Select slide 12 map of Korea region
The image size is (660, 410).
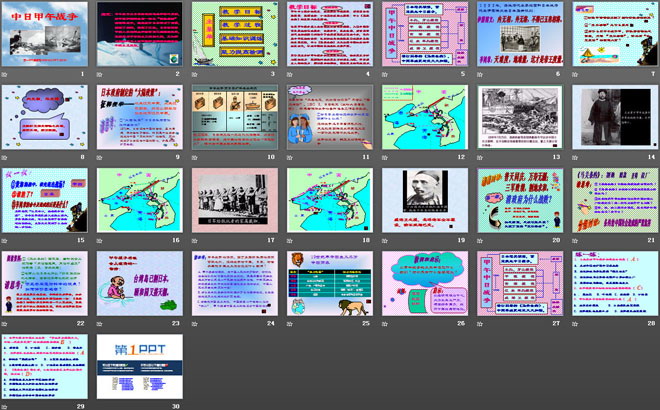tap(425, 117)
